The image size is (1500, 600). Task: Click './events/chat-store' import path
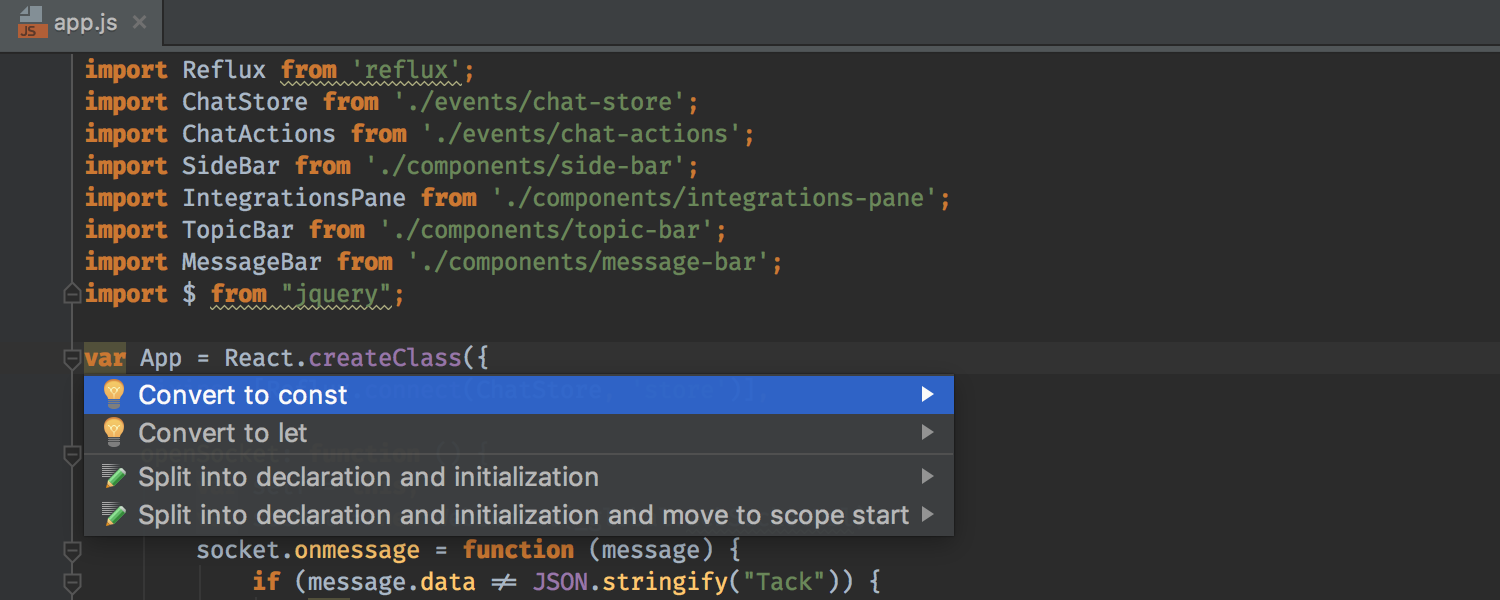tap(538, 102)
